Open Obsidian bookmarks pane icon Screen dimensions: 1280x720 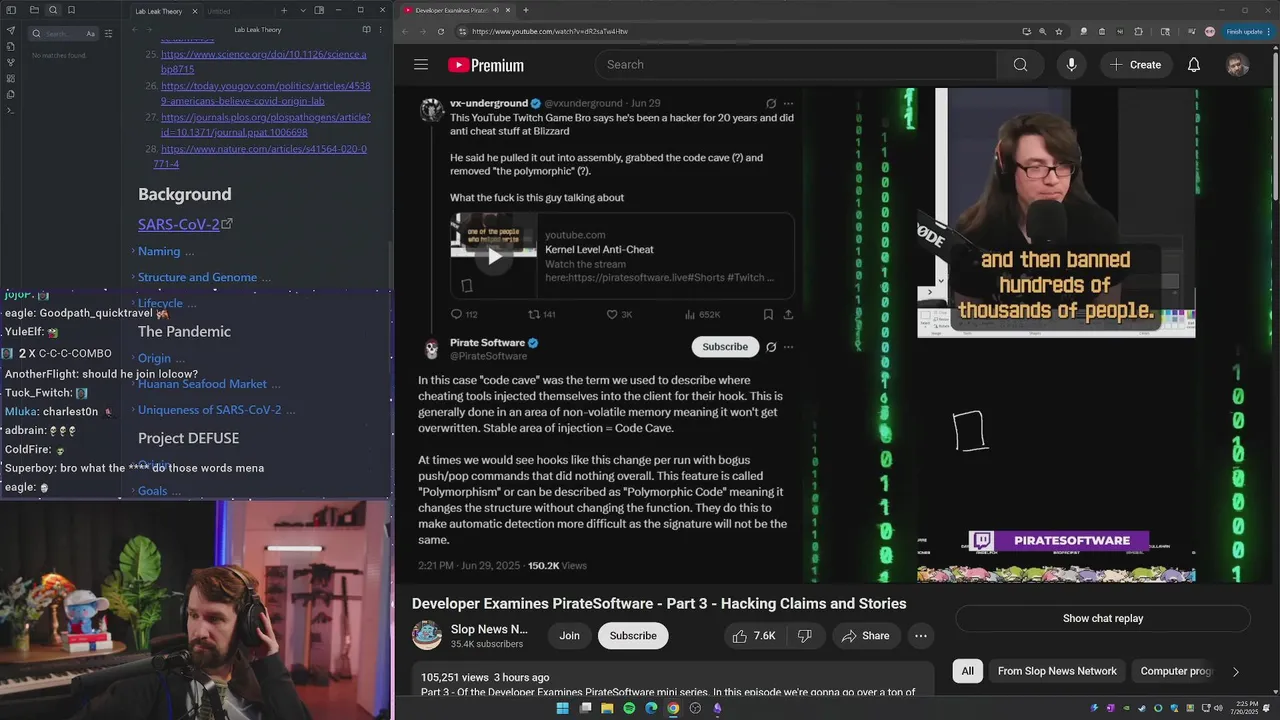pyautogui.click(x=71, y=10)
